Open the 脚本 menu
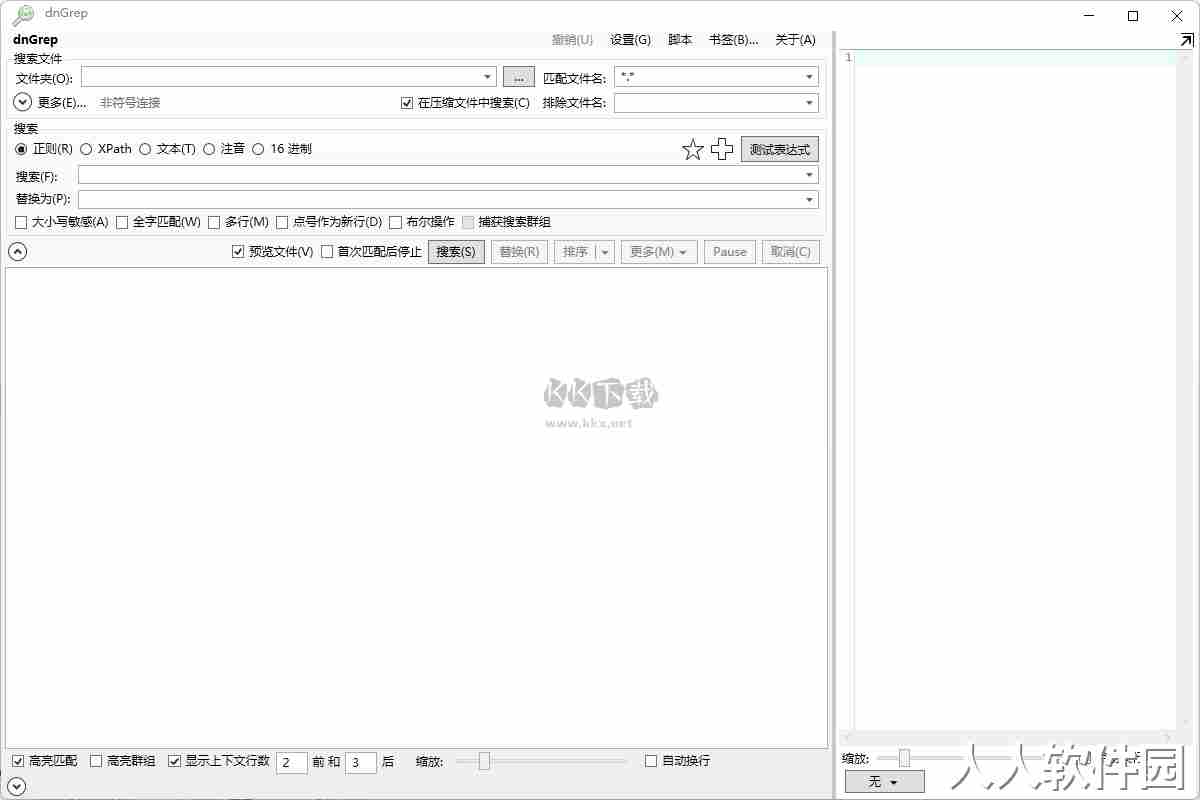The image size is (1200, 800). 680,40
